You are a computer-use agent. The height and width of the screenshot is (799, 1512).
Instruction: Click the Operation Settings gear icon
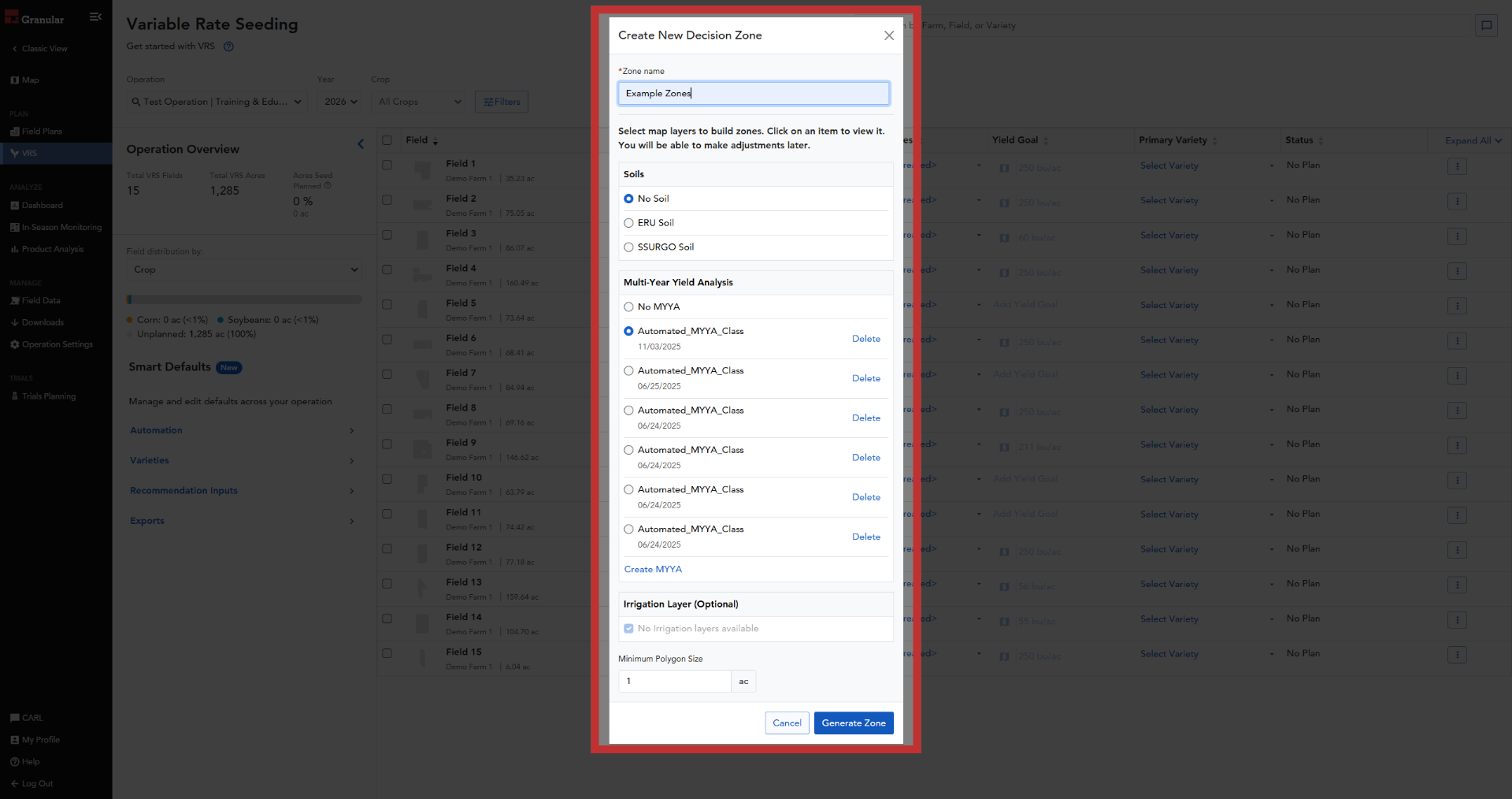[x=14, y=344]
